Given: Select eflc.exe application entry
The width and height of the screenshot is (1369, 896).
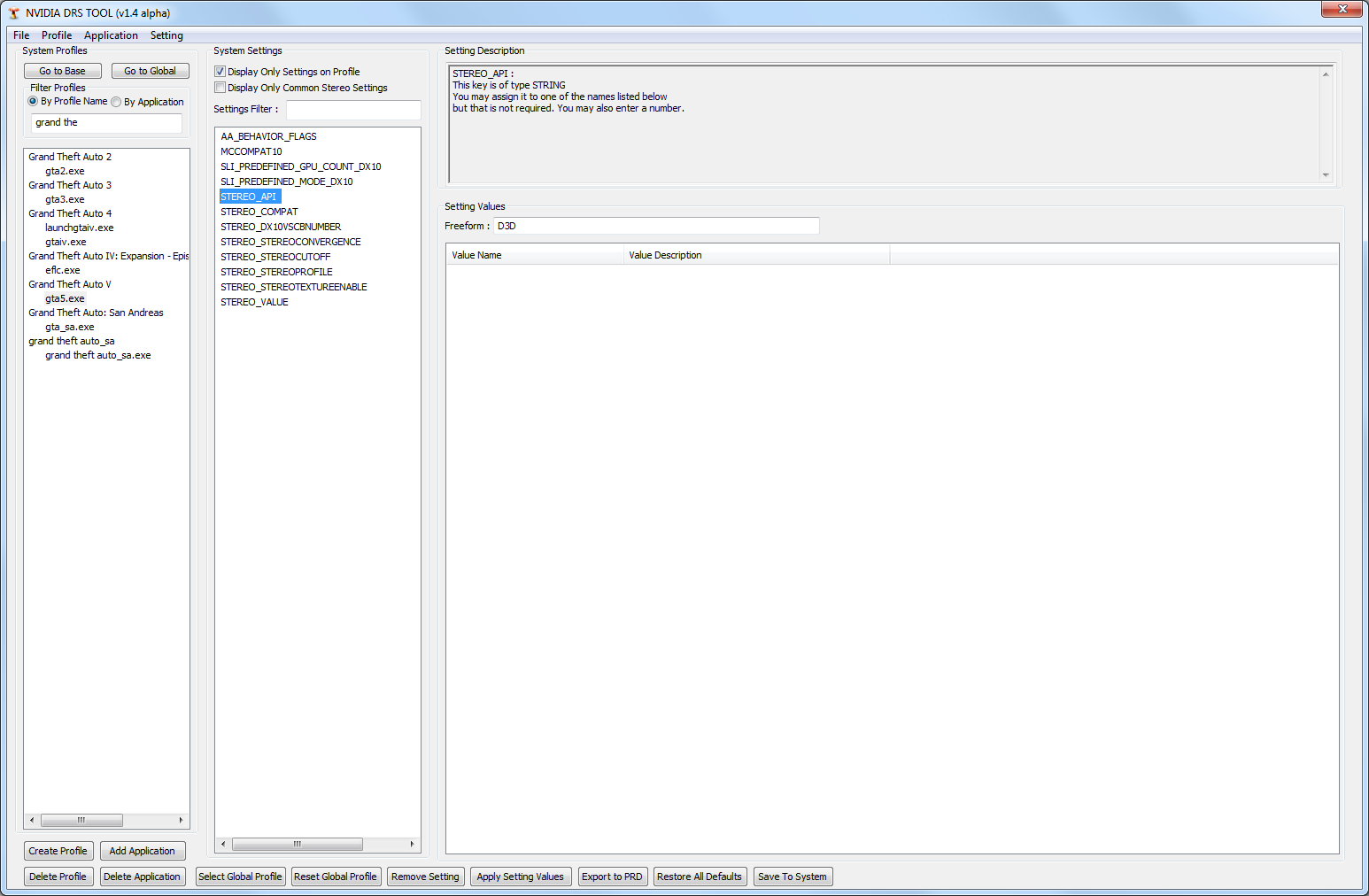Looking at the screenshot, I should 63,270.
